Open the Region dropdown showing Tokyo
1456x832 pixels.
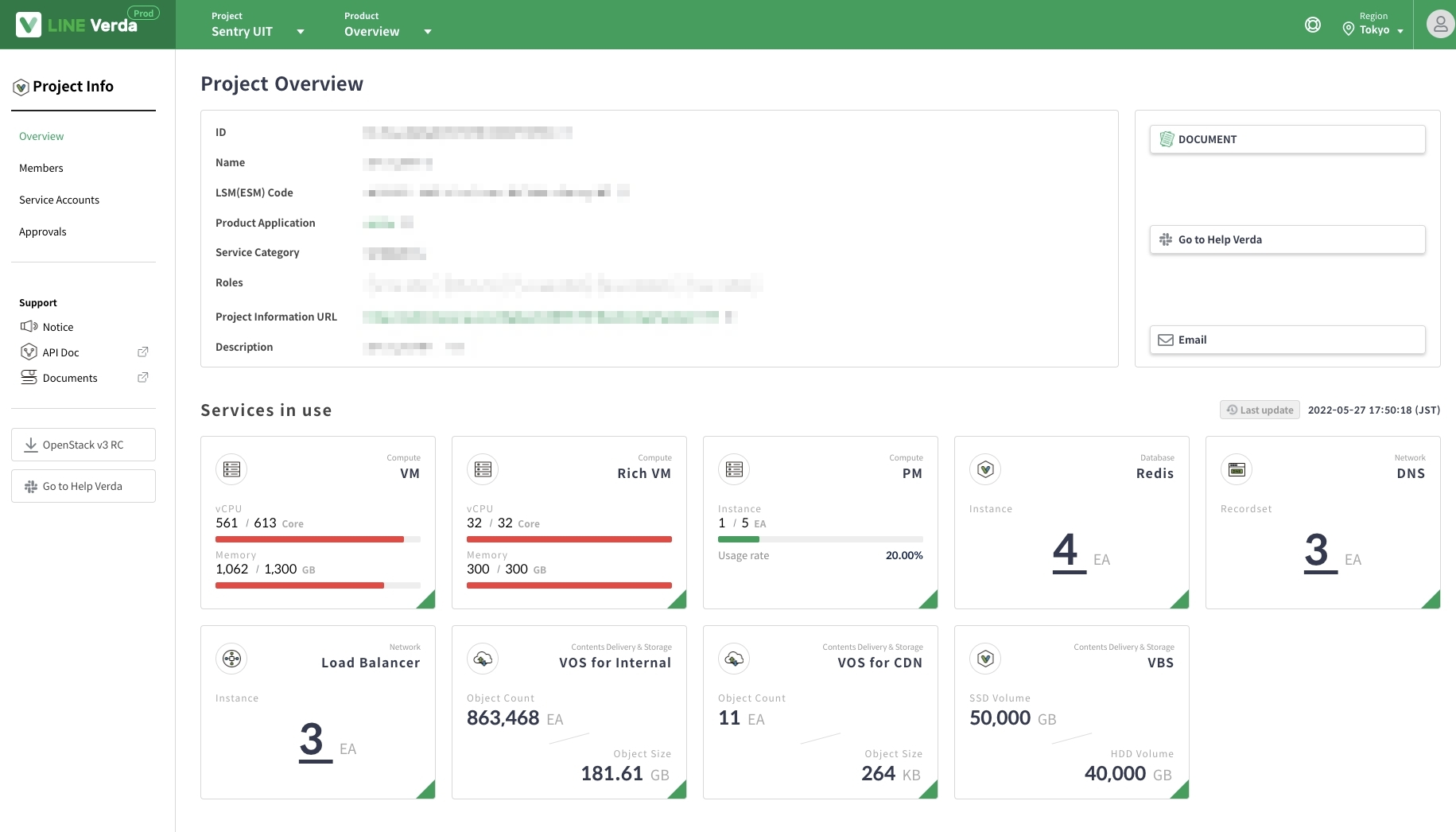pyautogui.click(x=1373, y=25)
